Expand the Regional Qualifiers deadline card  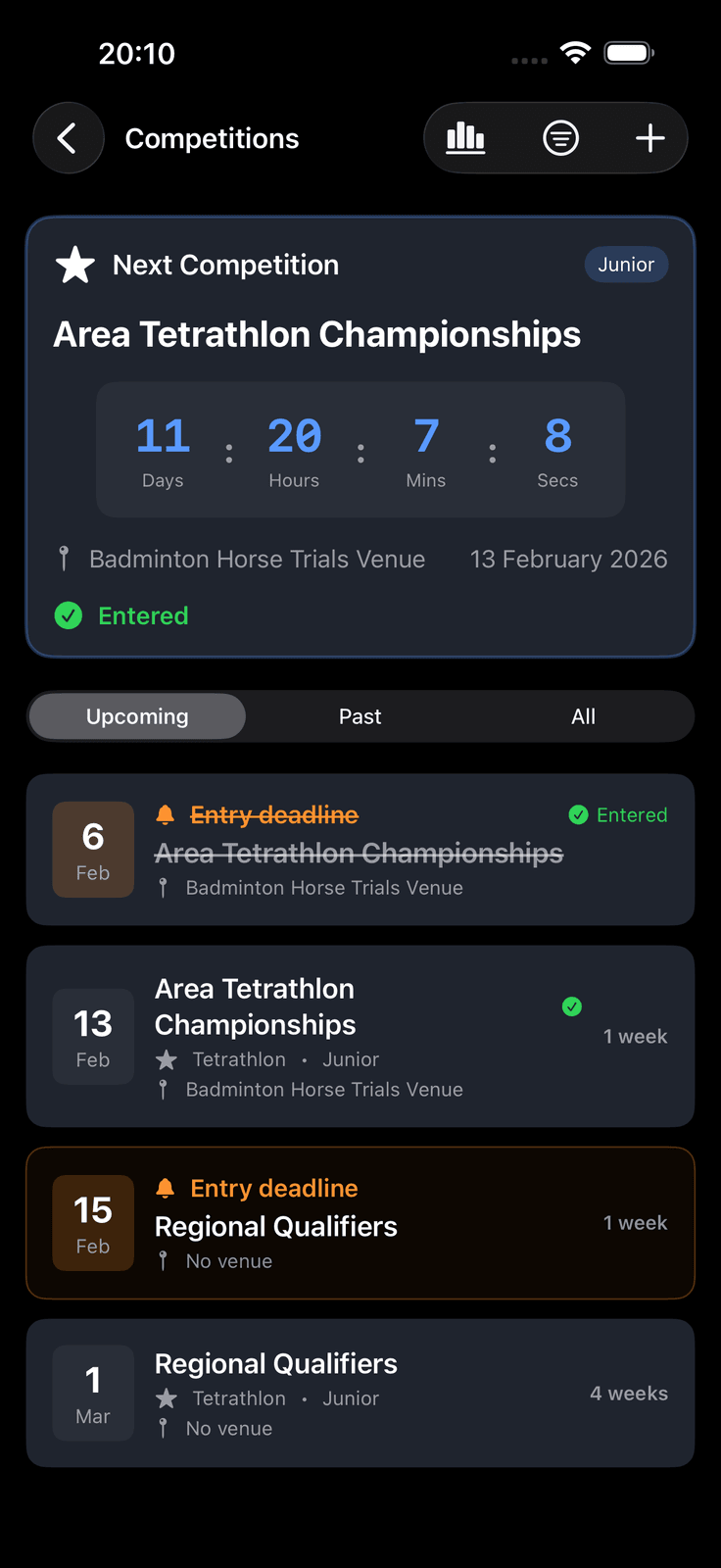click(x=360, y=1222)
